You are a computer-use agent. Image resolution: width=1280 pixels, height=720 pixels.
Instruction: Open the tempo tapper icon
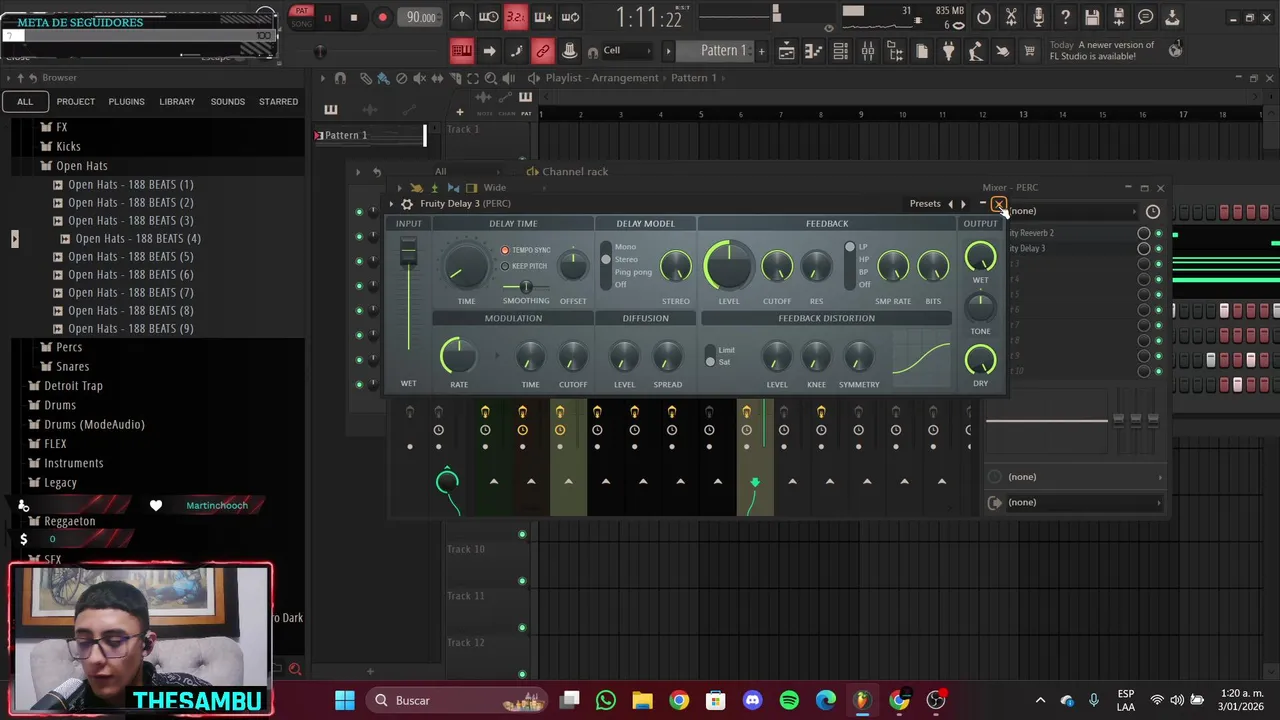pyautogui.click(x=975, y=51)
